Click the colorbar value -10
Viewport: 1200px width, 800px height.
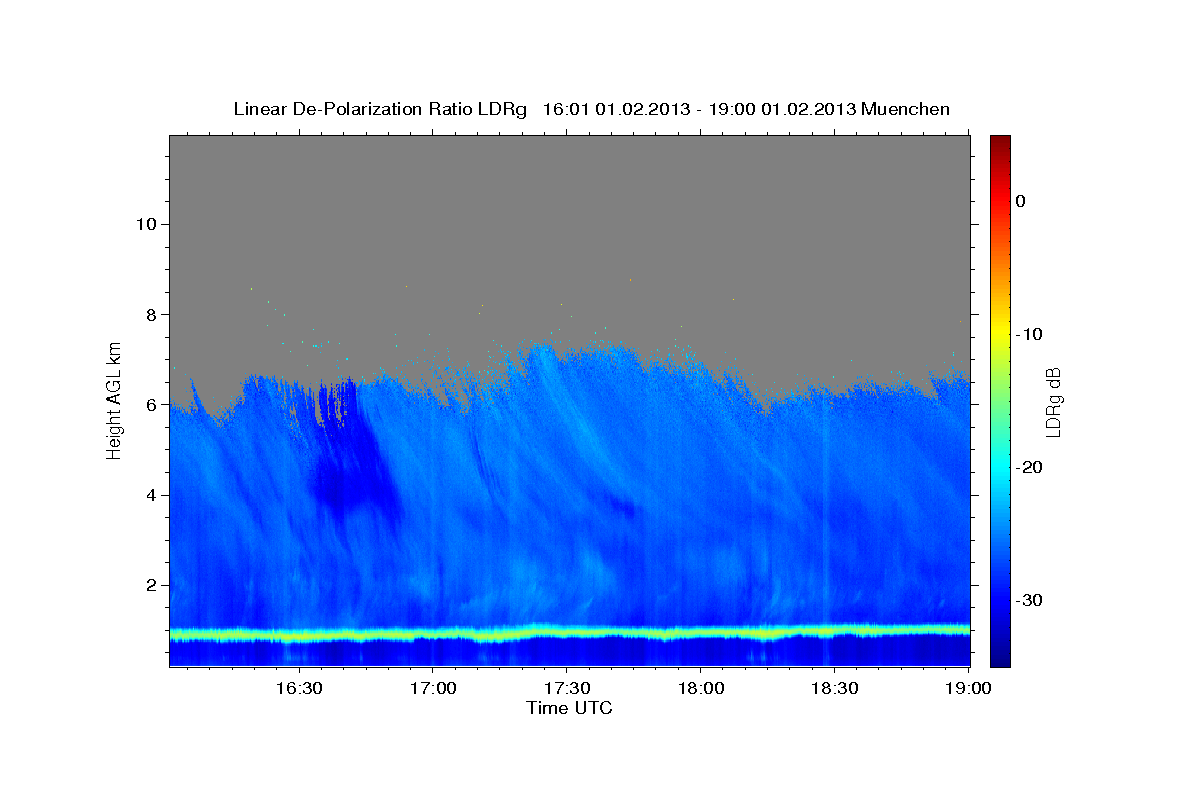tap(1030, 334)
